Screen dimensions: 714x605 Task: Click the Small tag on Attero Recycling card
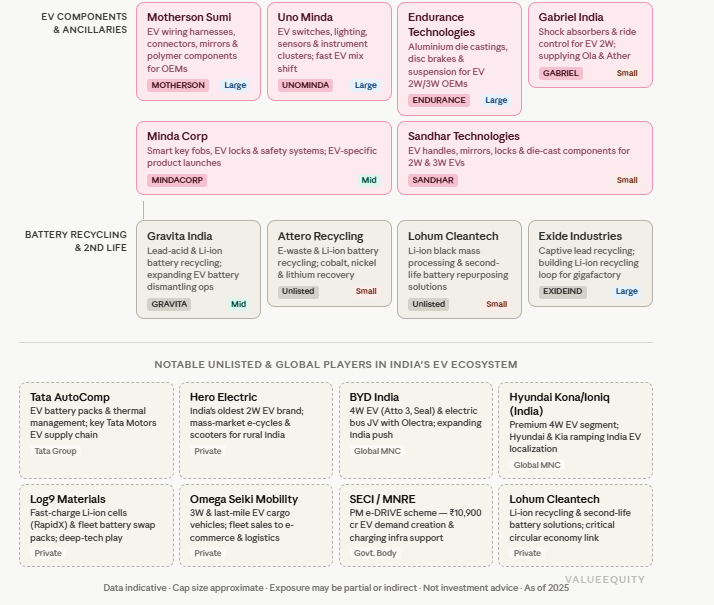click(366, 291)
